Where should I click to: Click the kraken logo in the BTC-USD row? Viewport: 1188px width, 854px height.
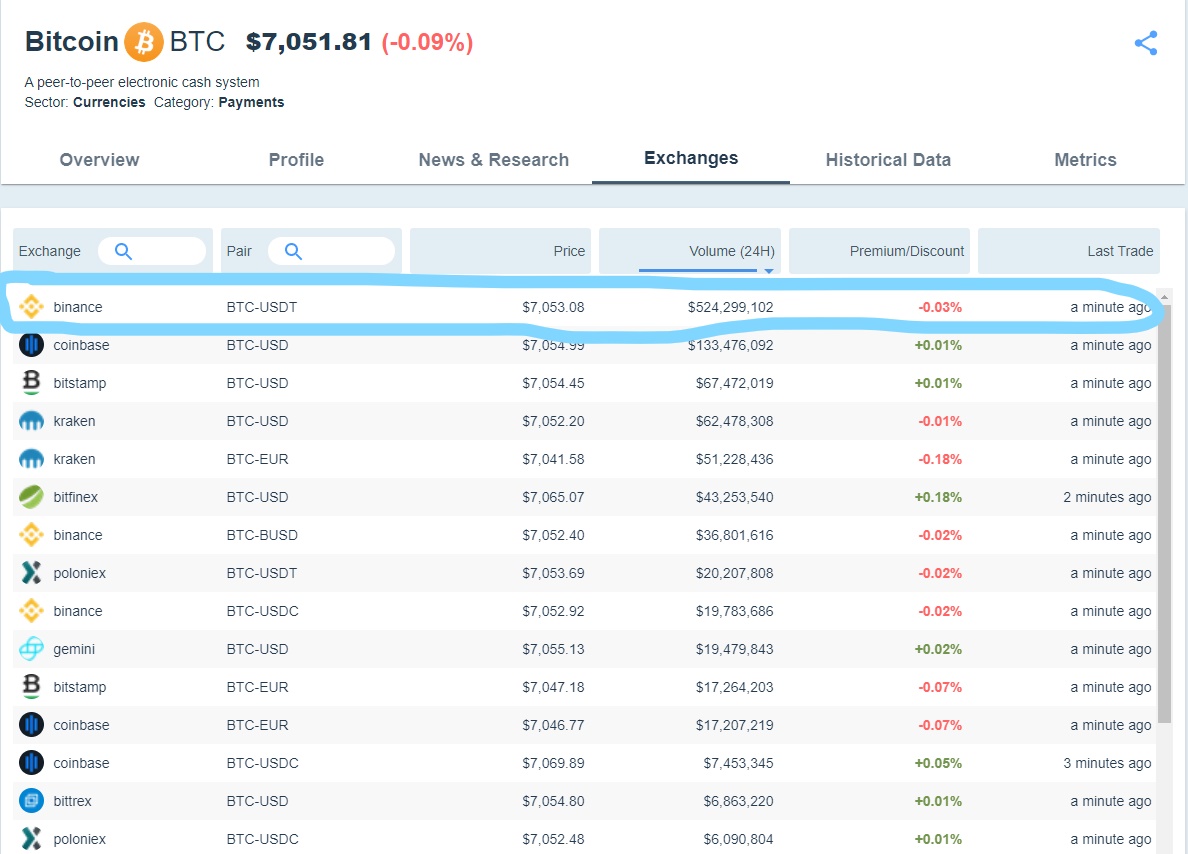click(31, 421)
